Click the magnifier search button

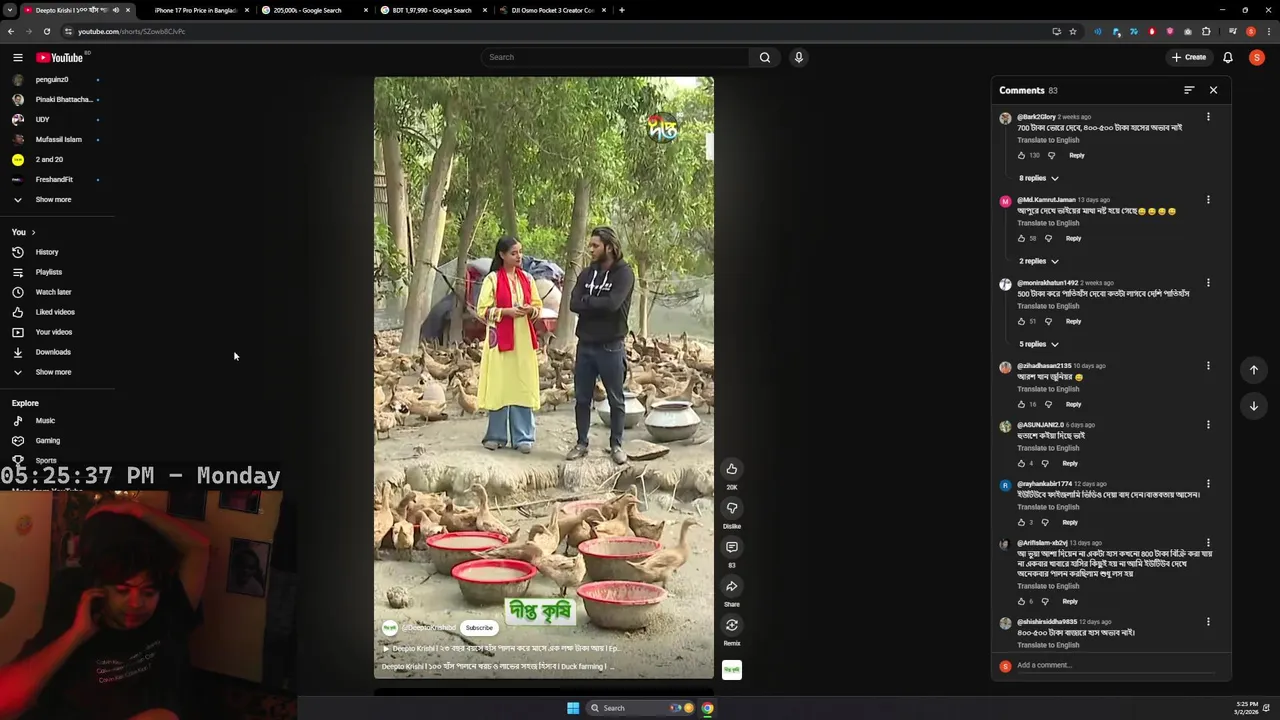tap(765, 57)
